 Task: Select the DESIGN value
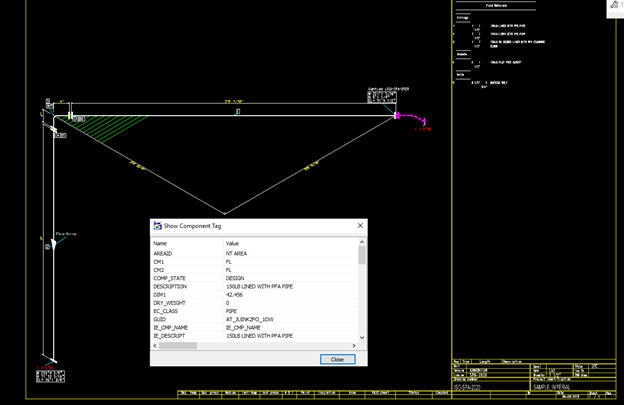(235, 278)
